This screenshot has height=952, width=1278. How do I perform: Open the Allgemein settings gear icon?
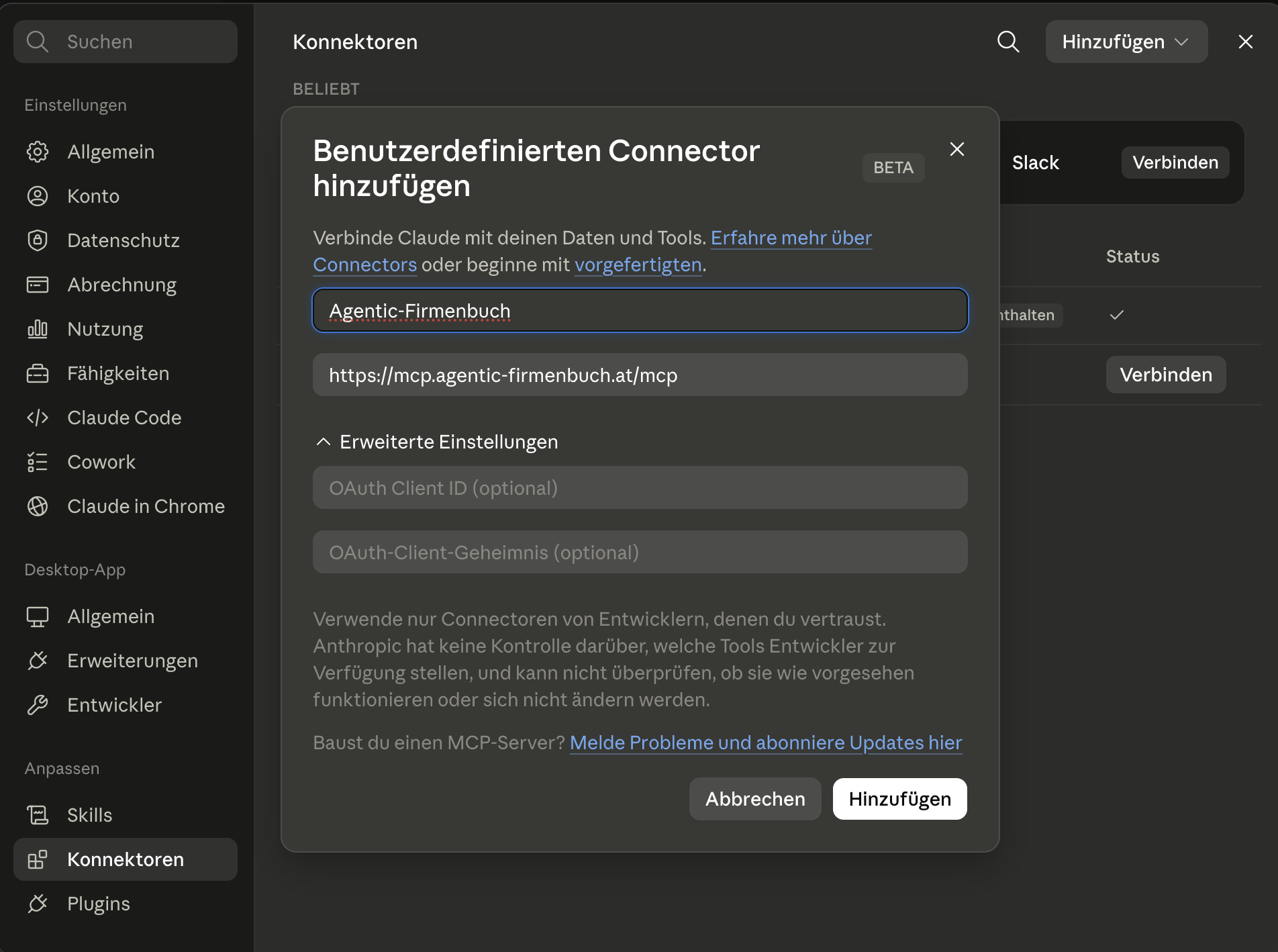coord(38,152)
